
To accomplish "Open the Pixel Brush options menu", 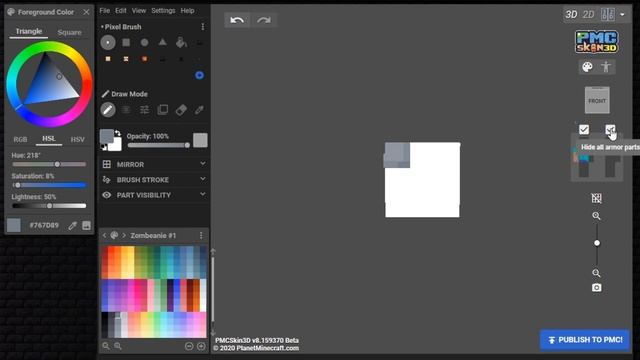I will tap(202, 27).
